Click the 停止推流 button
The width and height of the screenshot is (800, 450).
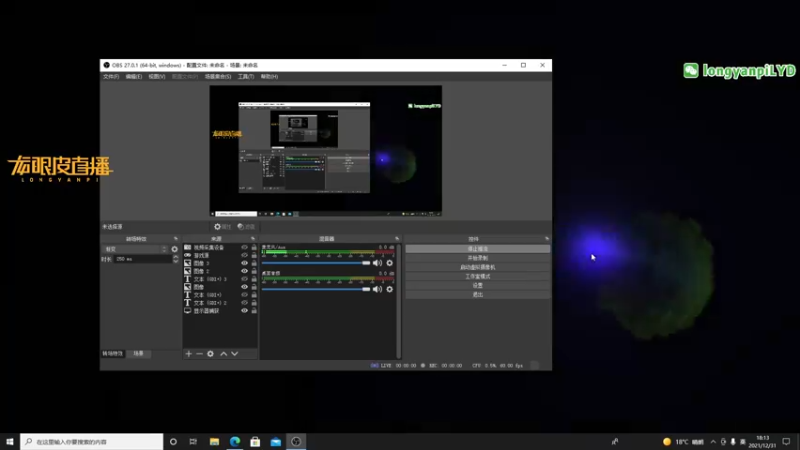tap(478, 249)
